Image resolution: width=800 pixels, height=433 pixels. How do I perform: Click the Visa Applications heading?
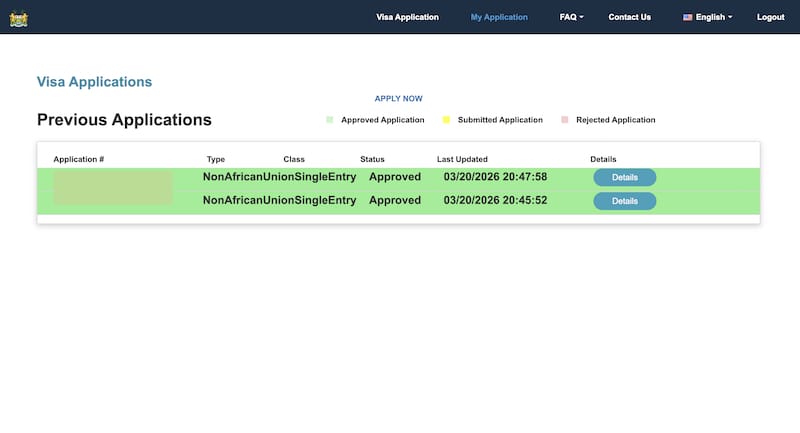(94, 82)
